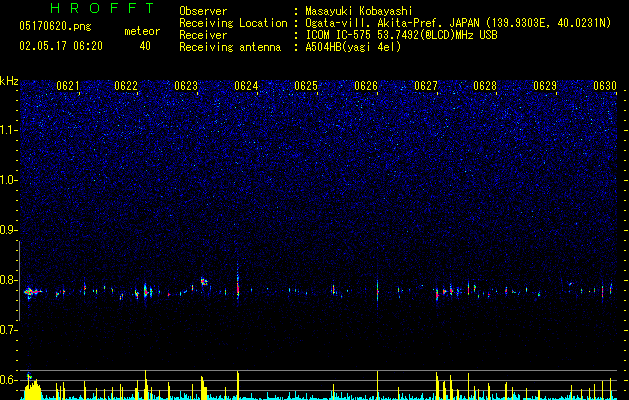Click the 'Observer' field label
Image resolution: width=629 pixels, height=400 pixels.
click(x=203, y=11)
